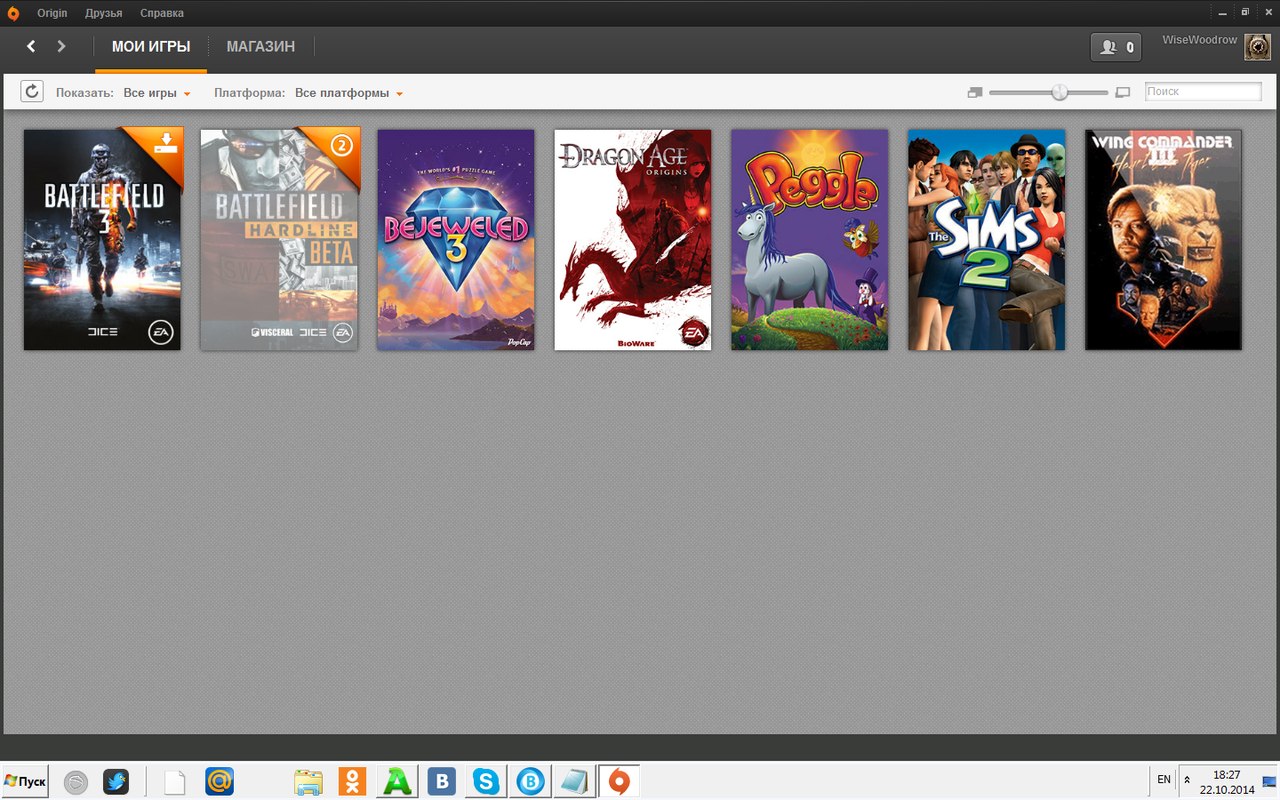Screen dimensions: 1280x800
Task: Select the Bejeweled 3 game tile
Action: point(456,240)
